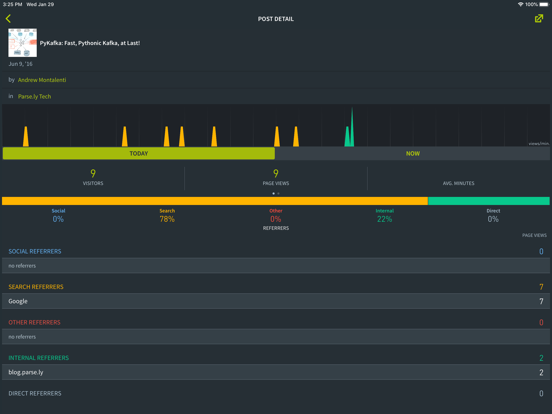Switch to the TODAY tab
The image size is (552, 414).
tap(139, 153)
